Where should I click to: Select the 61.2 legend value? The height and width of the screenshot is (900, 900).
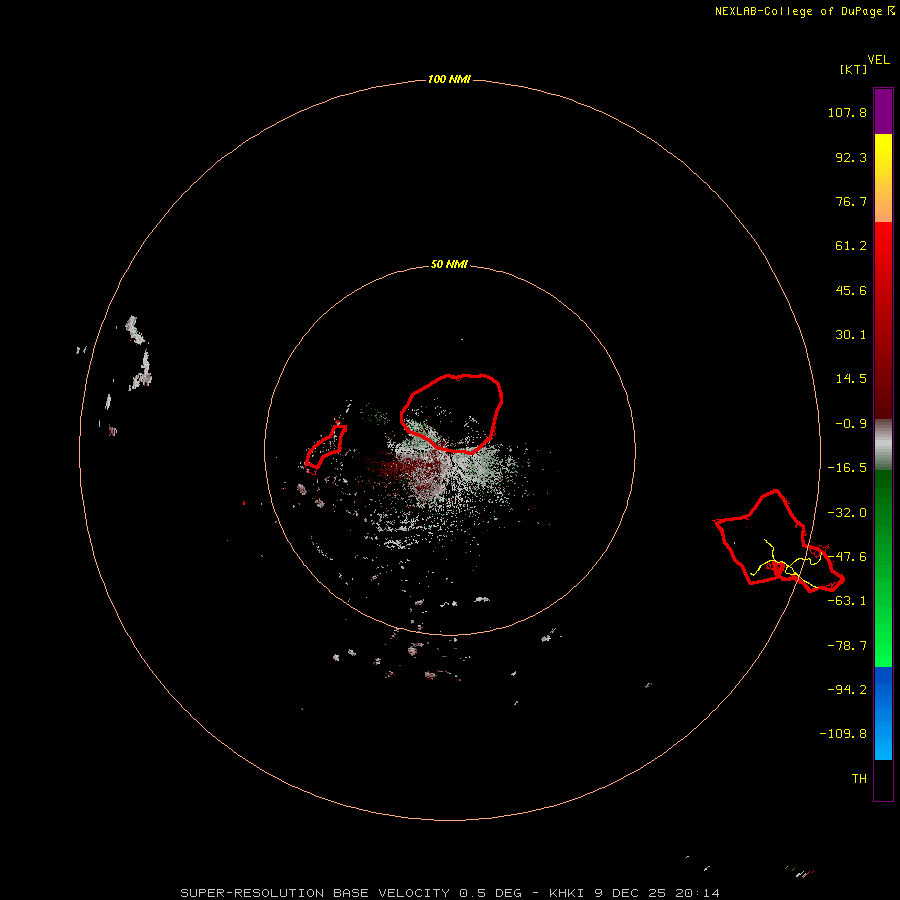(851, 246)
